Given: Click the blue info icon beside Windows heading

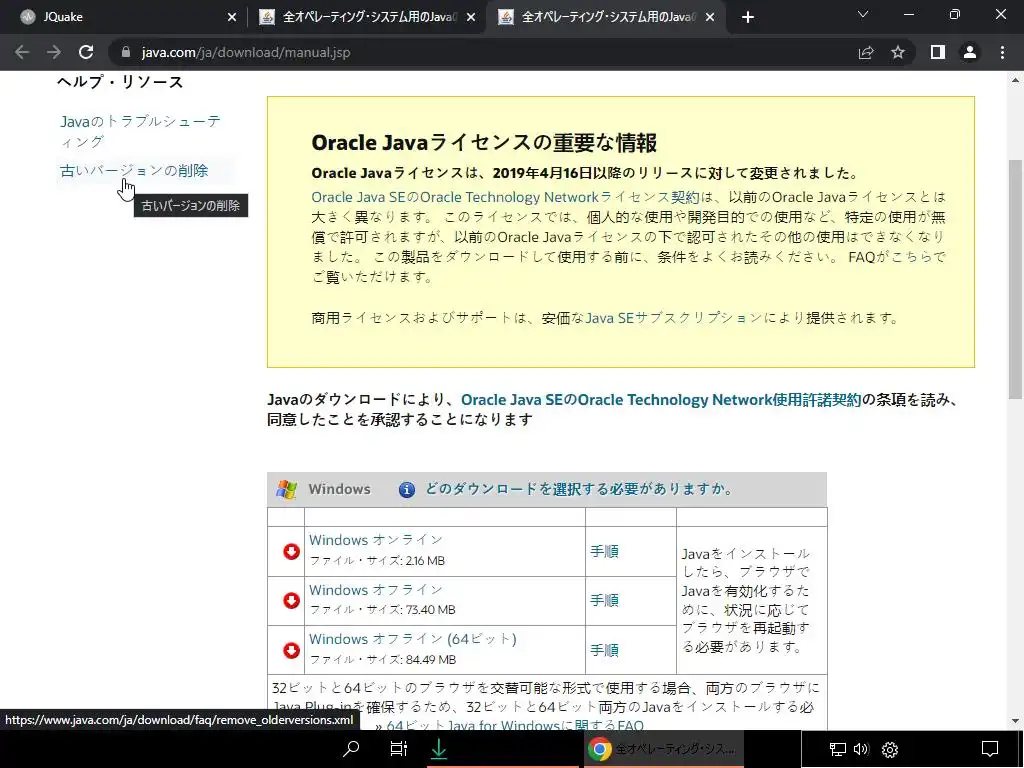Looking at the screenshot, I should (407, 489).
